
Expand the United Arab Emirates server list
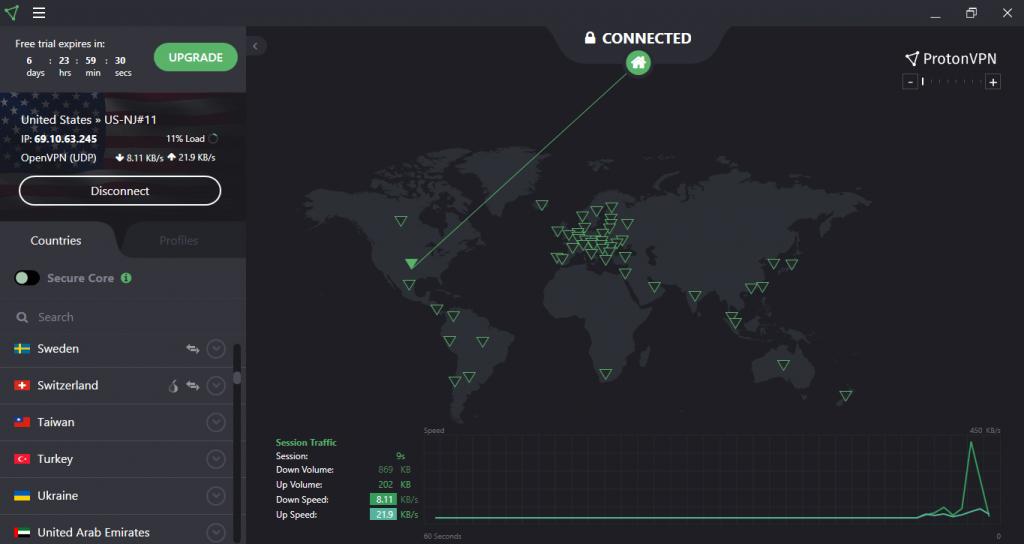[216, 532]
